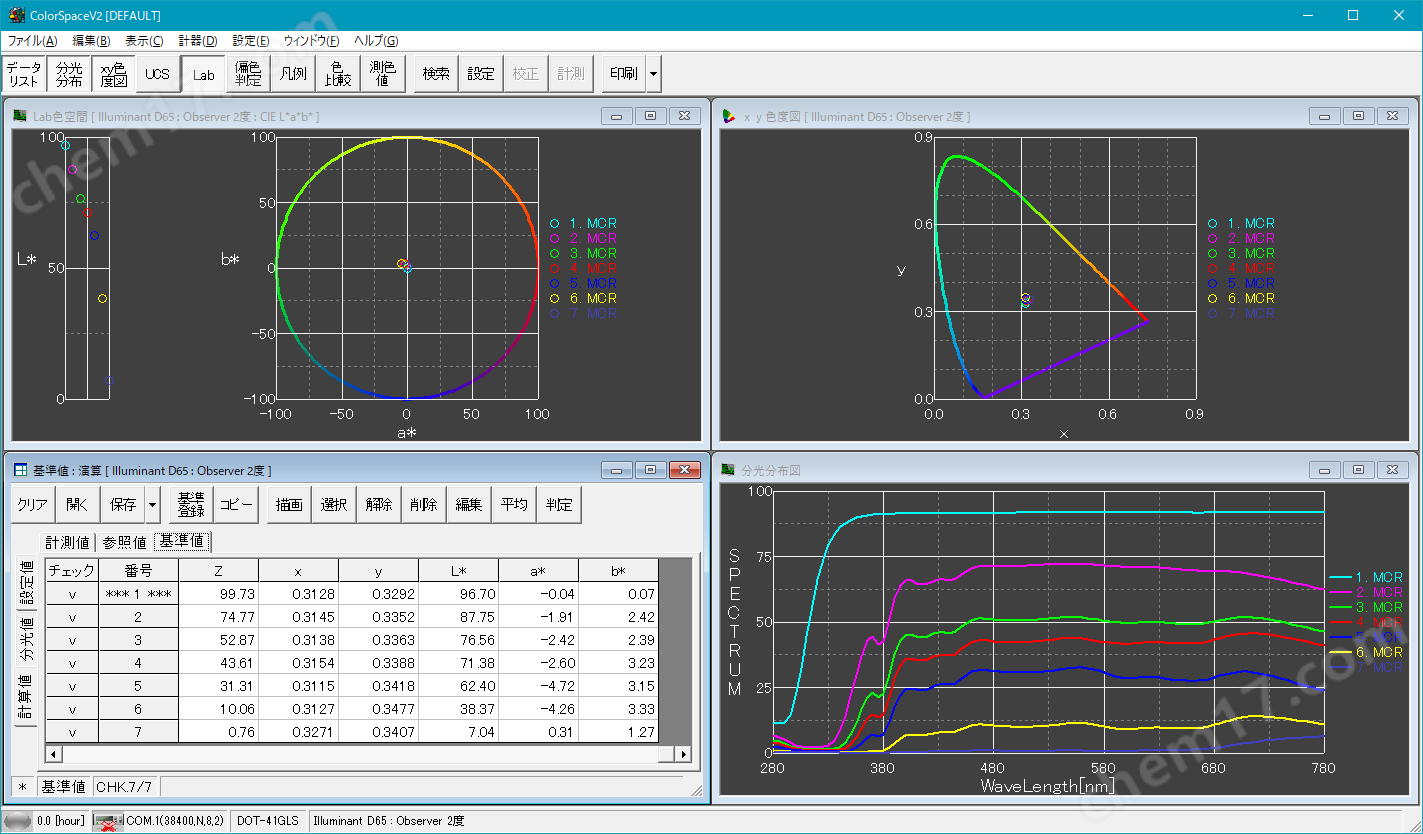The image size is (1423, 834).
Task: Open the 計器(D) menu
Action: [197, 41]
